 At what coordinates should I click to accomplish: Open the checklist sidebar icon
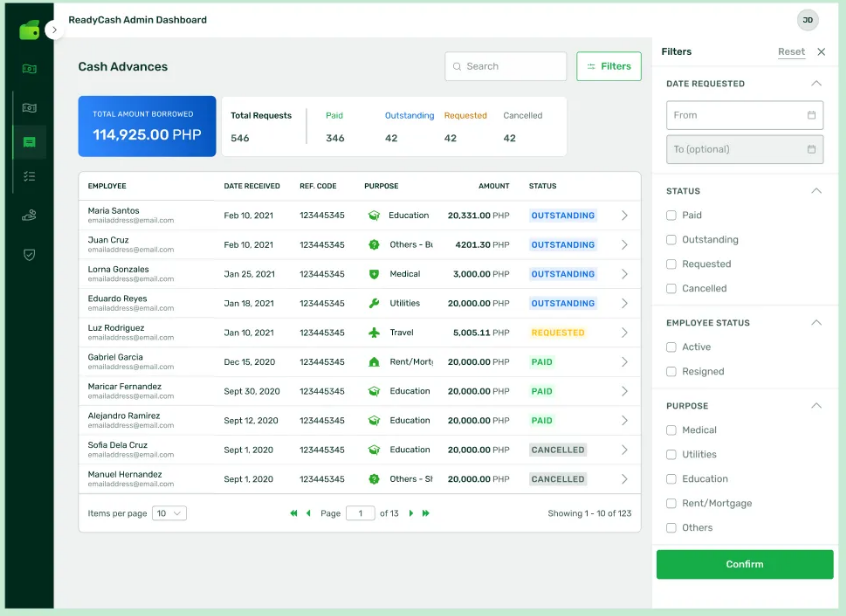pyautogui.click(x=29, y=176)
